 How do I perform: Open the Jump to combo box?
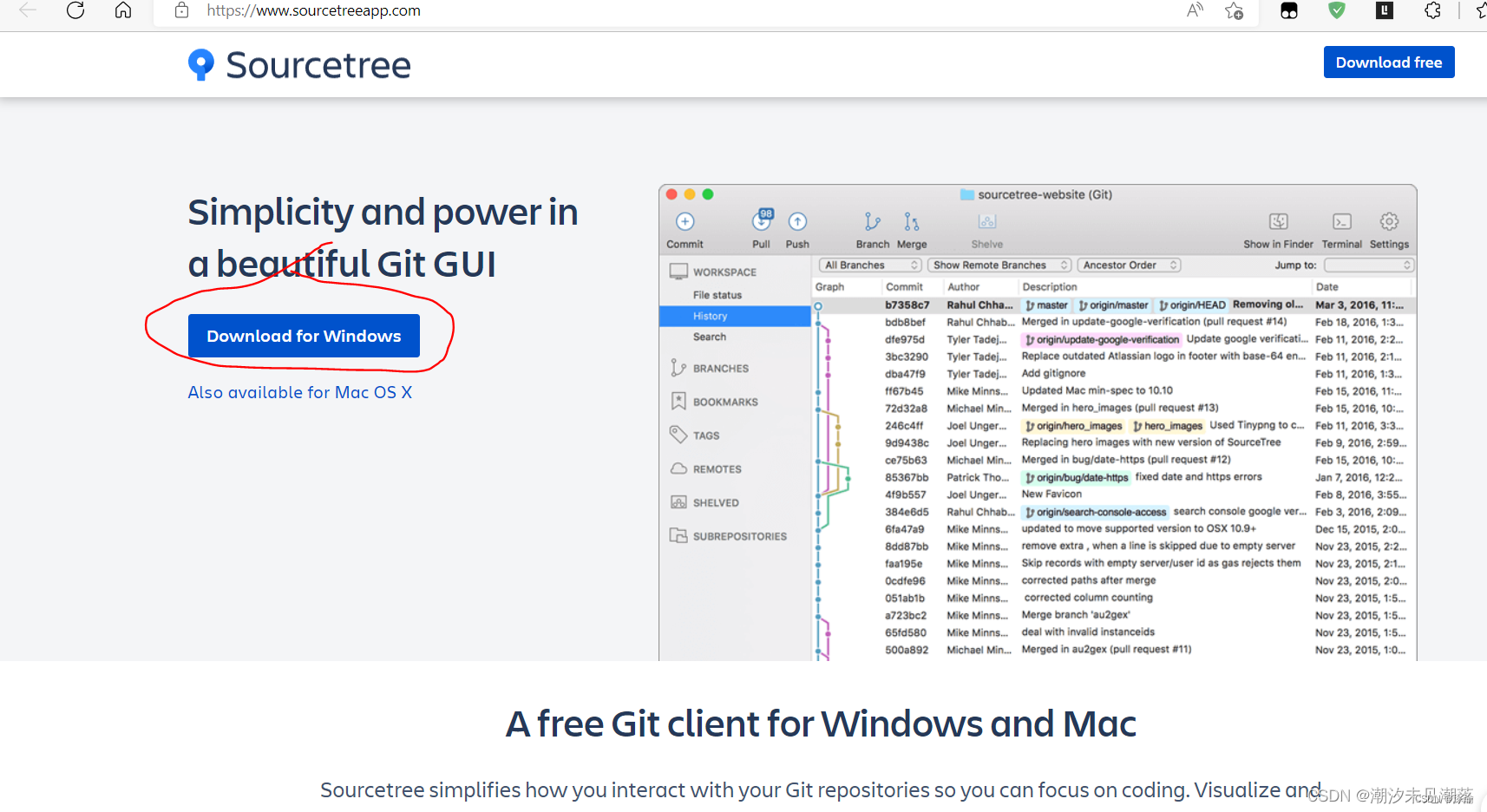tap(1368, 265)
